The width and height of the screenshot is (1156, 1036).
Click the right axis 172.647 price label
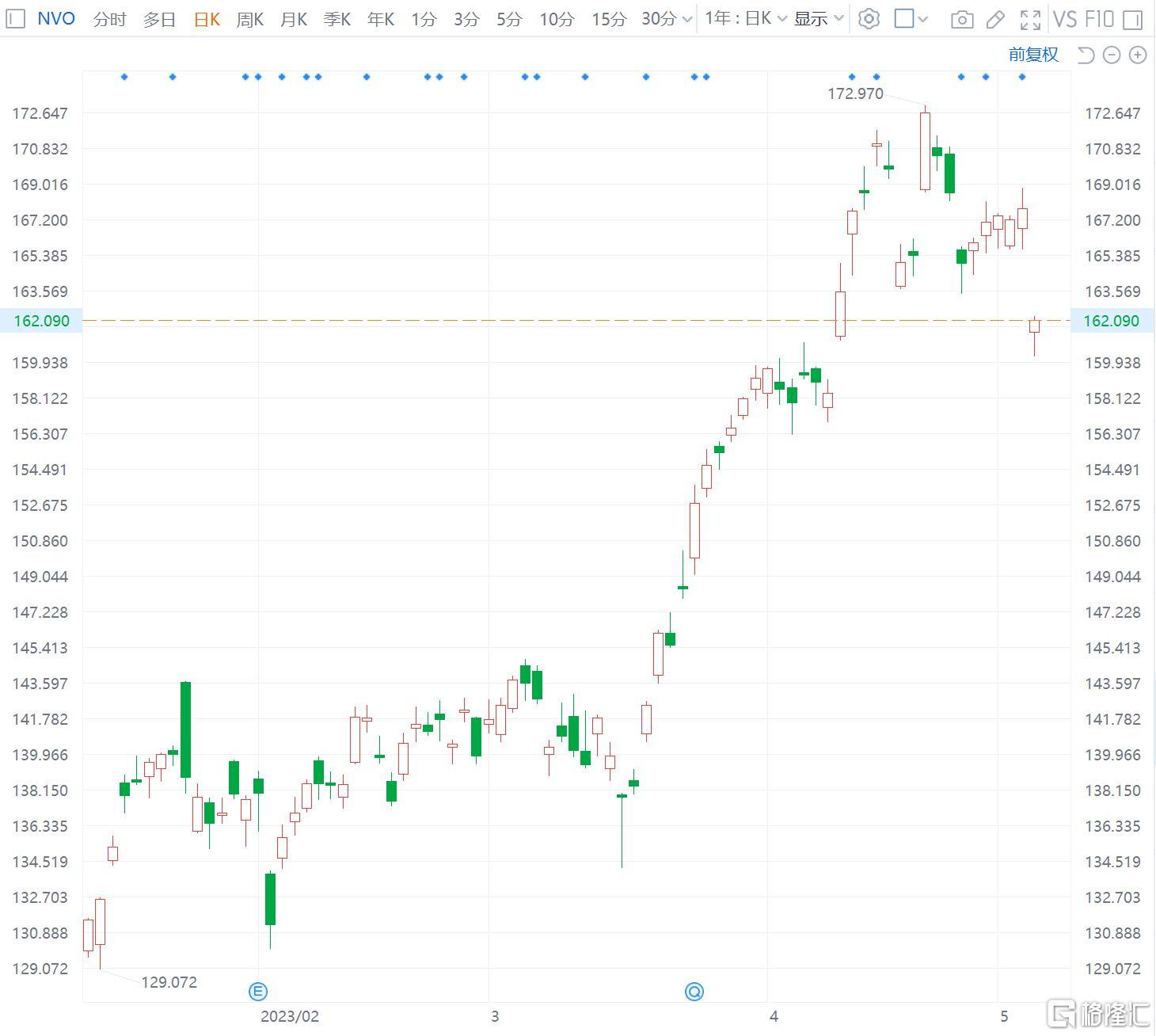tap(1112, 113)
